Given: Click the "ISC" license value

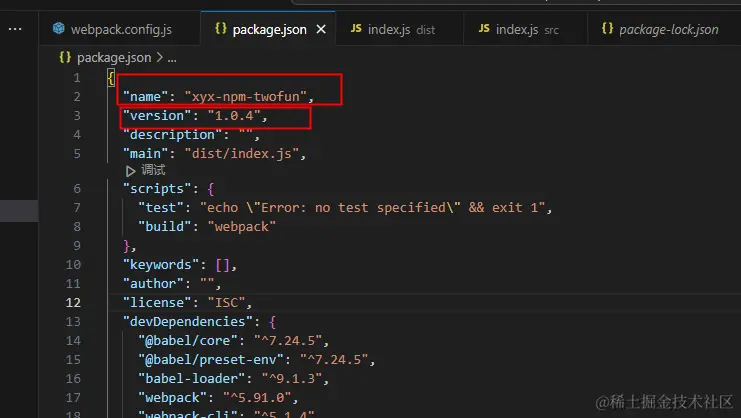Looking at the screenshot, I should [226, 302].
